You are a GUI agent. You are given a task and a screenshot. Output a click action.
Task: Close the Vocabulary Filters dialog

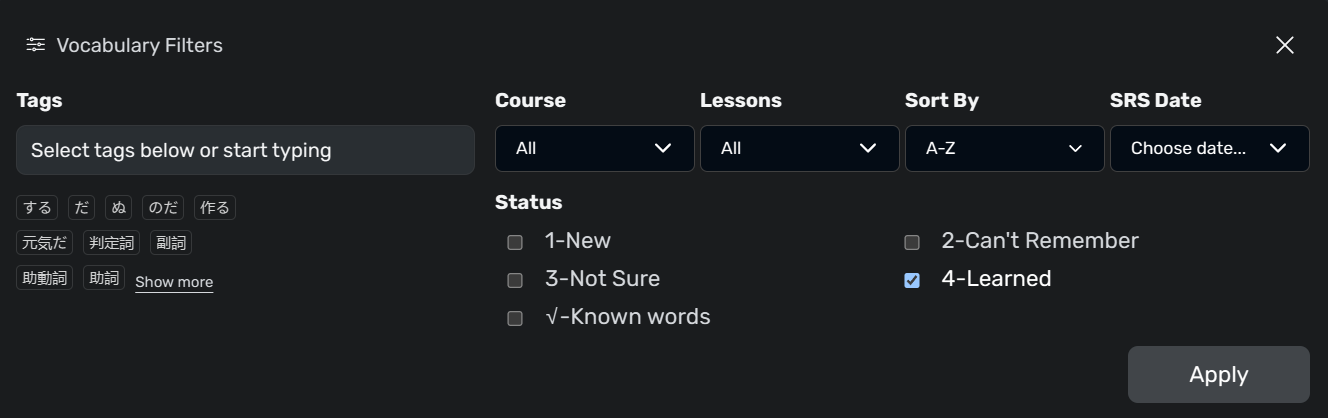click(x=1285, y=45)
